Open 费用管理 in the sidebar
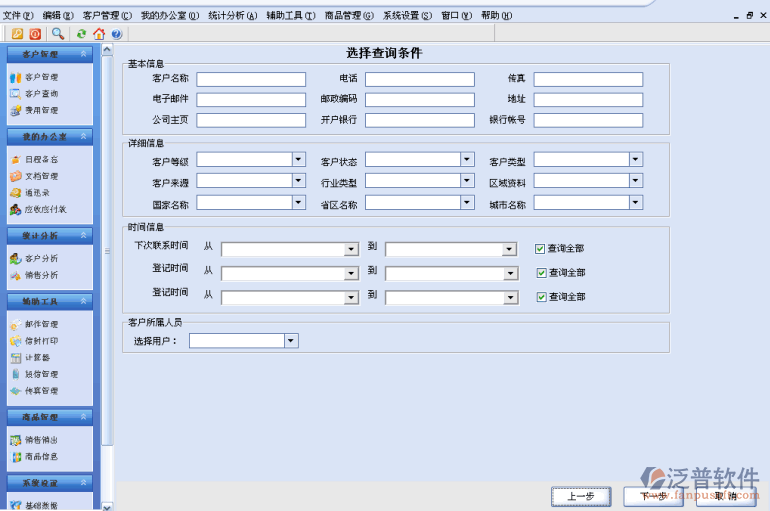This screenshot has height=511, width=770. point(34,110)
